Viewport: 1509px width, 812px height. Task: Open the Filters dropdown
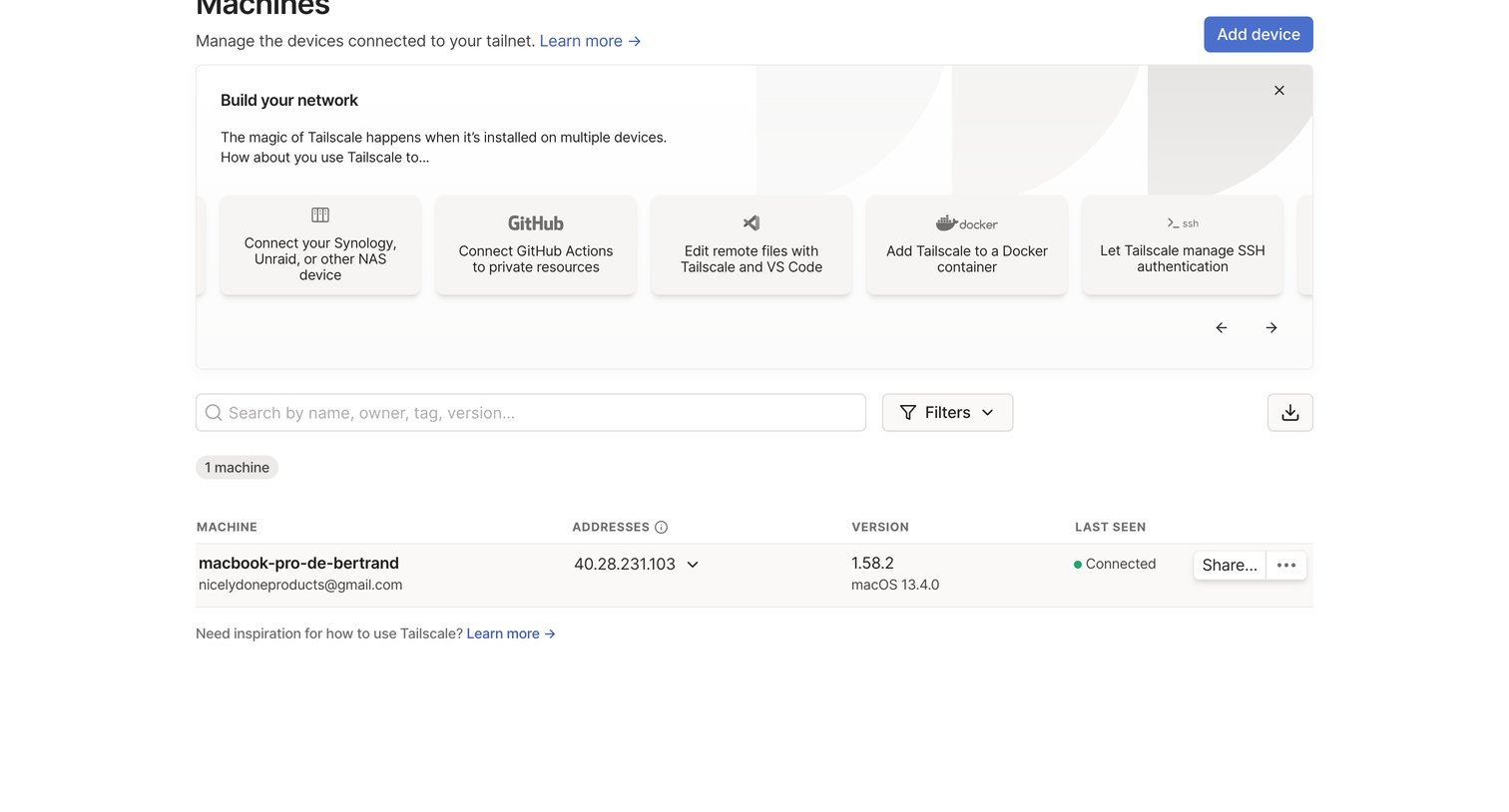[947, 413]
